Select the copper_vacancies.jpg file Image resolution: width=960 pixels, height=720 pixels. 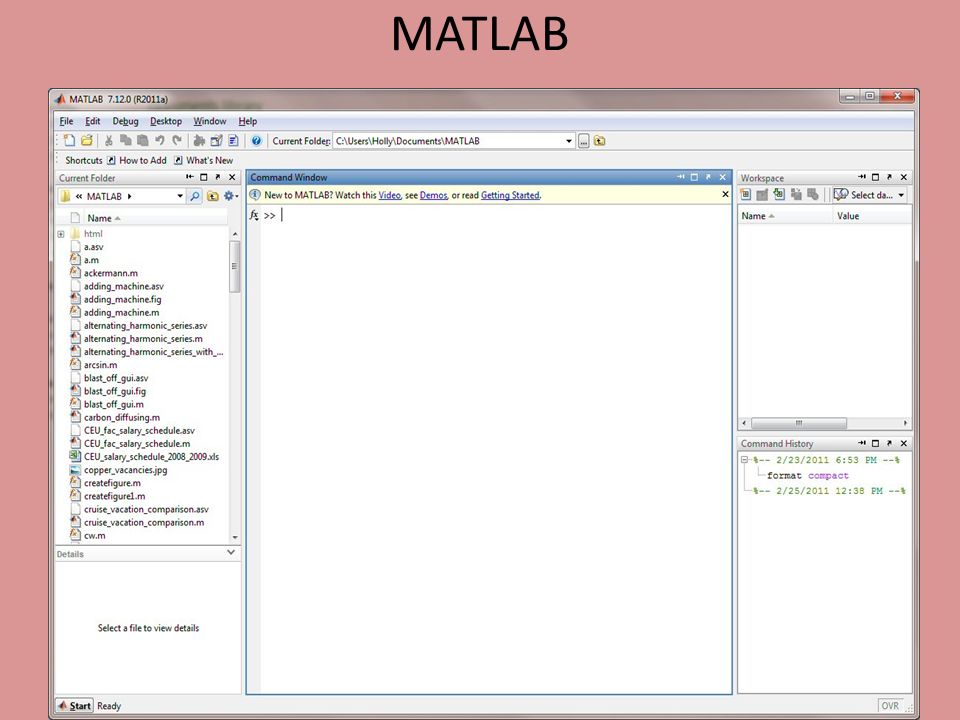(126, 470)
